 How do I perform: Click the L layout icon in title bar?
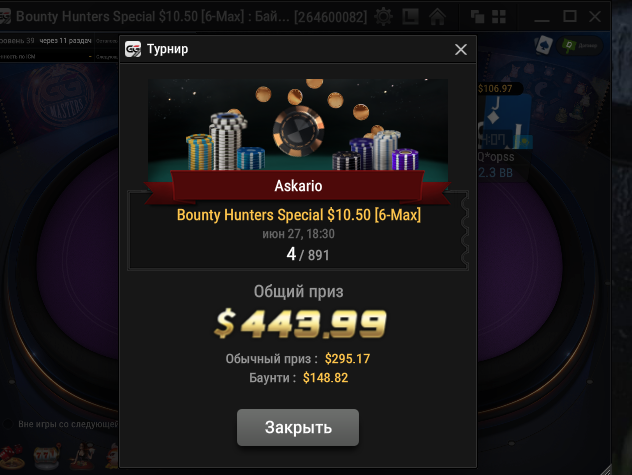click(410, 17)
